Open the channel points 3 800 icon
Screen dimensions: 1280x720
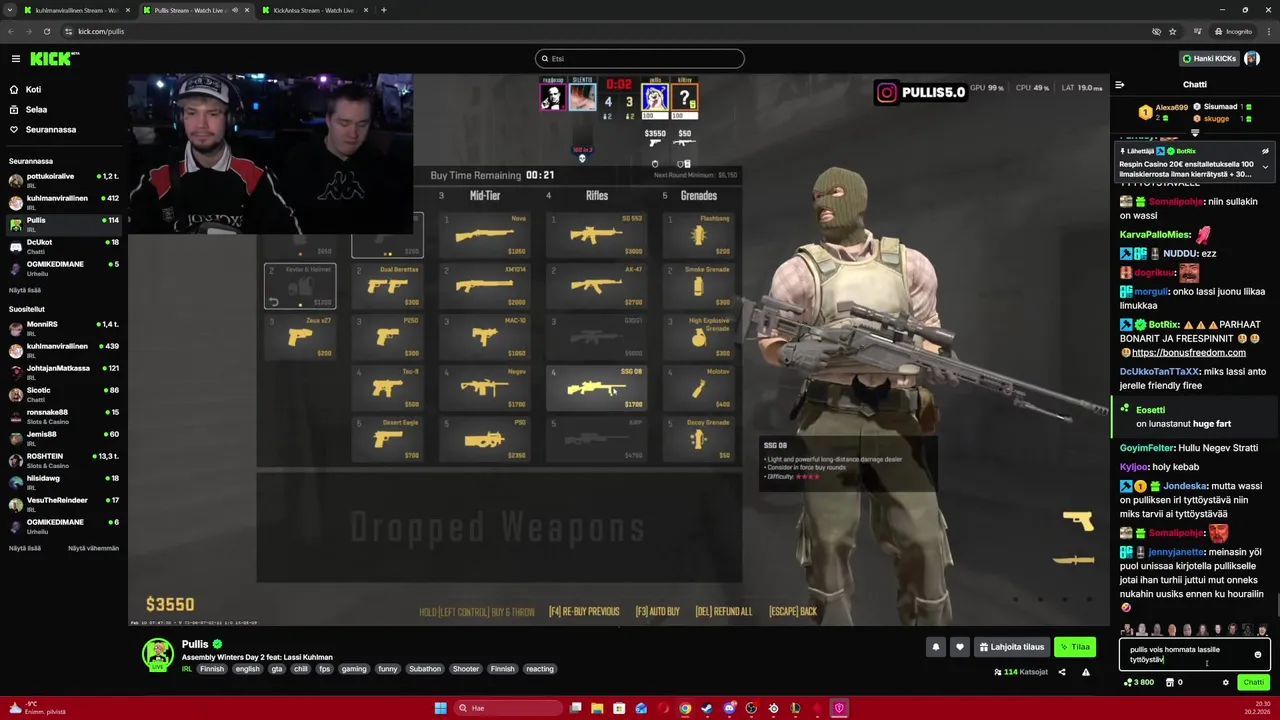pyautogui.click(x=1139, y=683)
